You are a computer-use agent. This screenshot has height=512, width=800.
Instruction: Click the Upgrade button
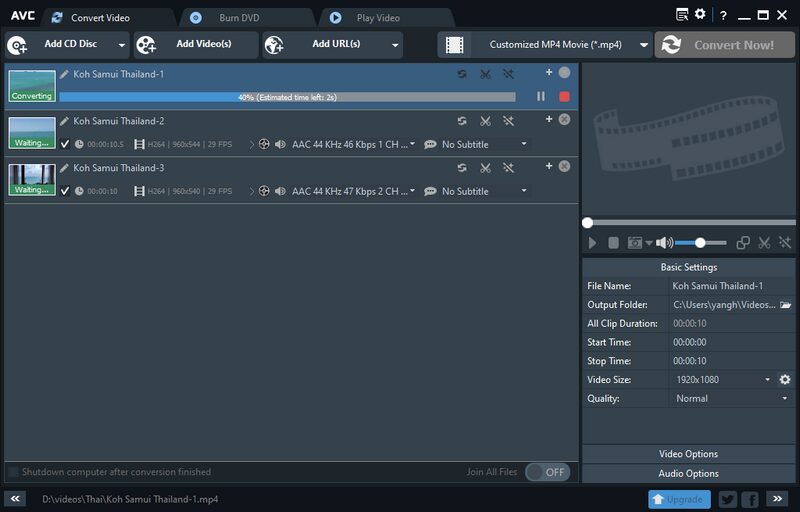(679, 499)
